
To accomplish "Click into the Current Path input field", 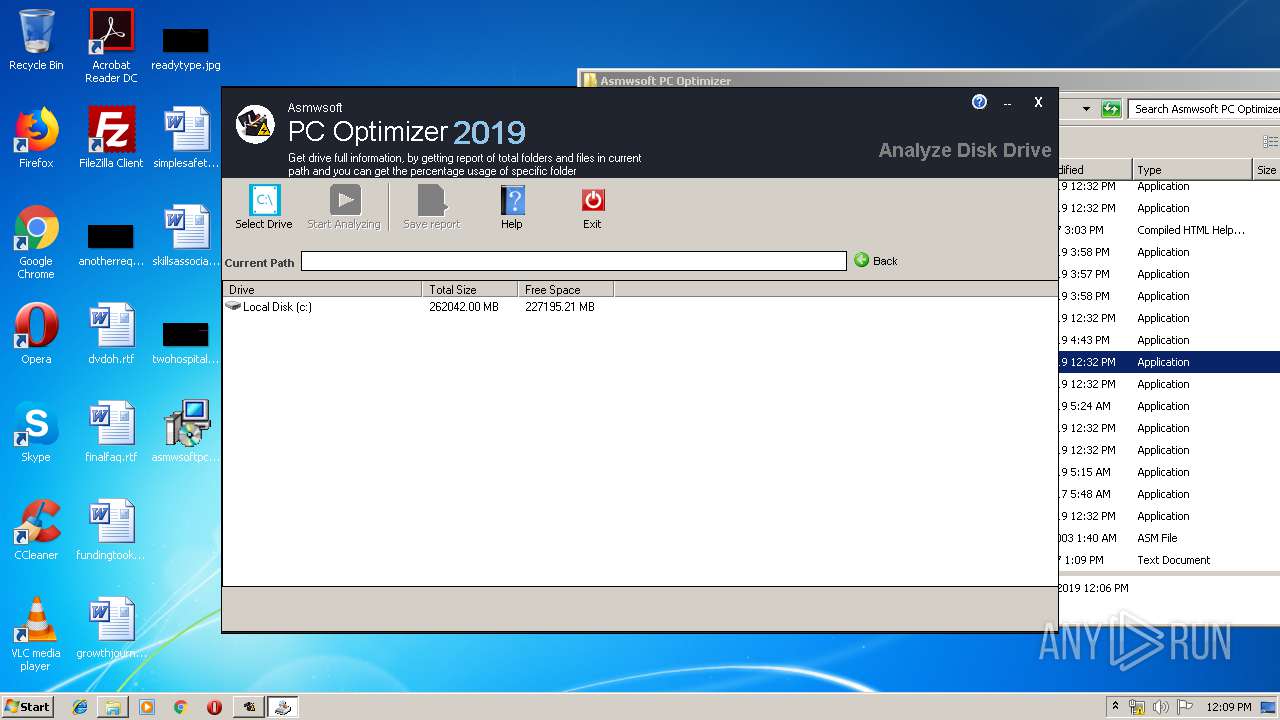I will tap(574, 261).
